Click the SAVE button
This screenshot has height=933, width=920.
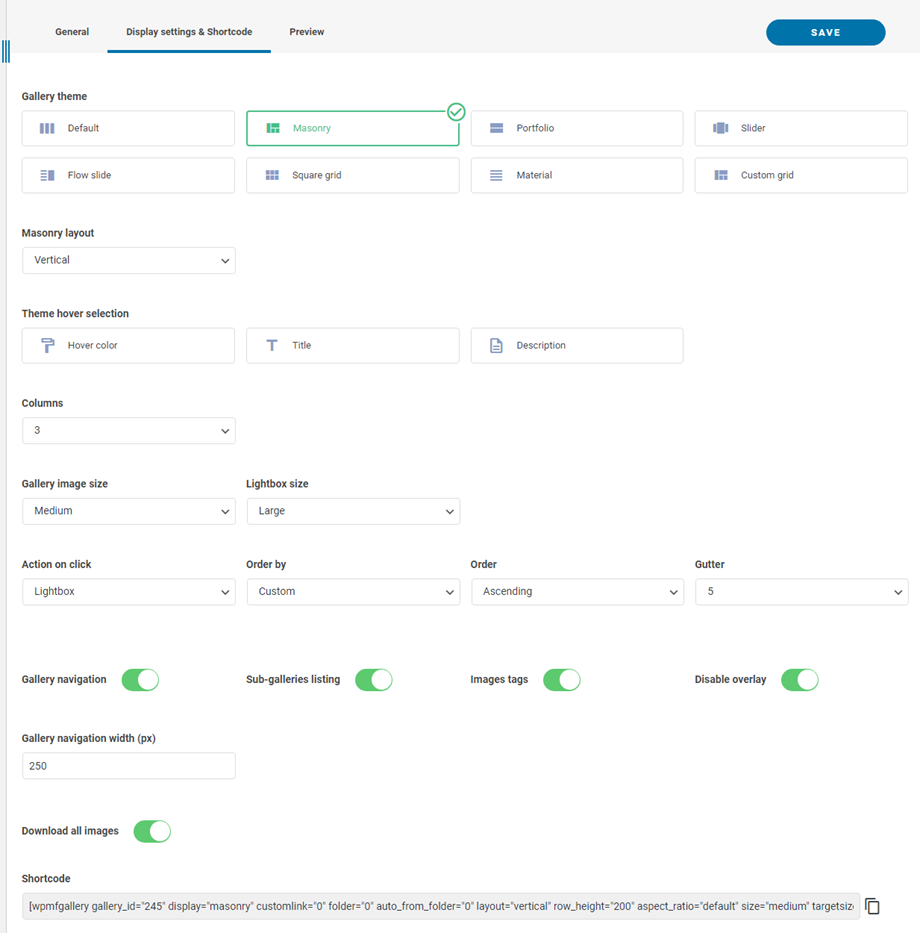point(825,32)
